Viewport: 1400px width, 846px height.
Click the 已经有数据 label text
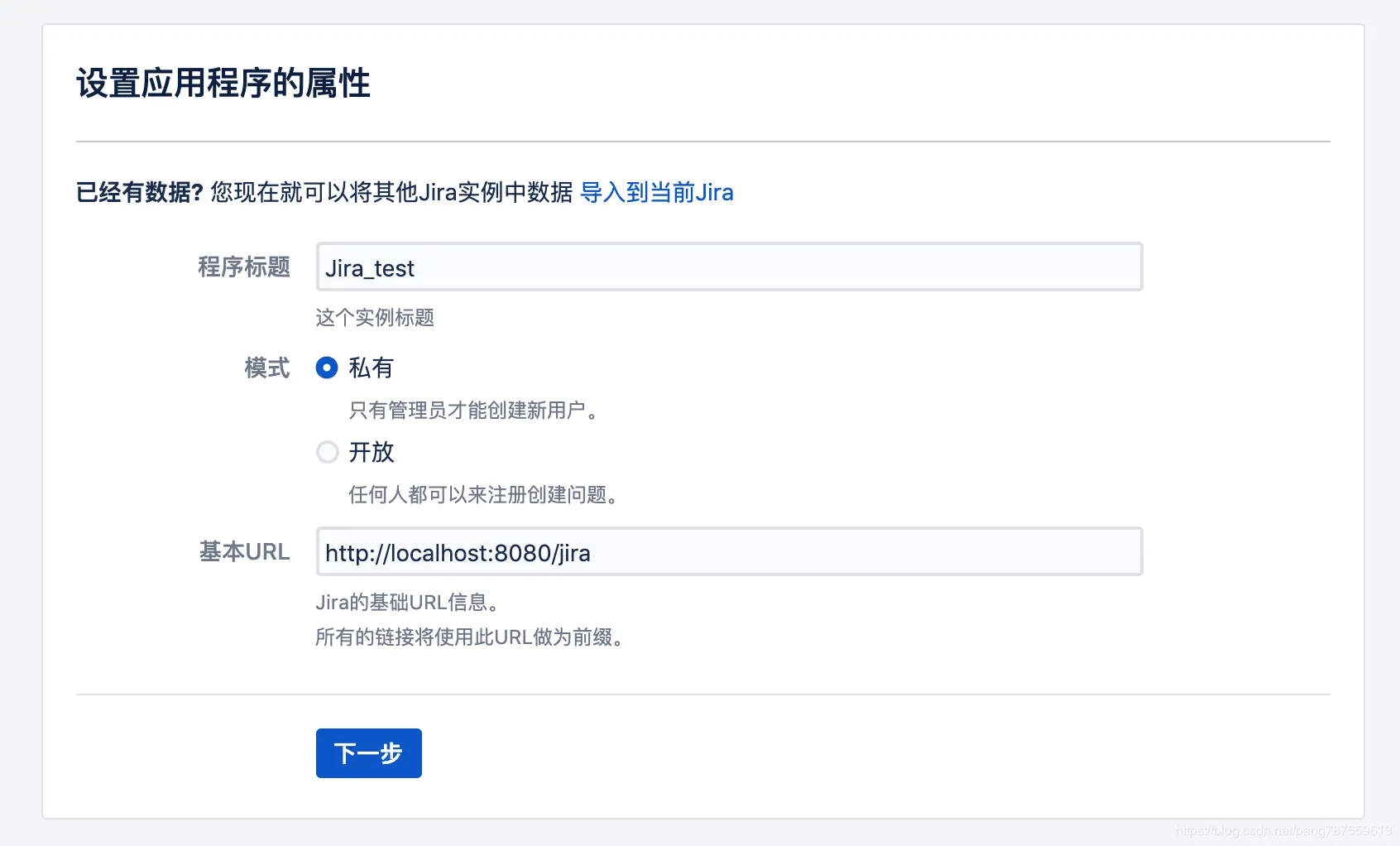pyautogui.click(x=137, y=191)
